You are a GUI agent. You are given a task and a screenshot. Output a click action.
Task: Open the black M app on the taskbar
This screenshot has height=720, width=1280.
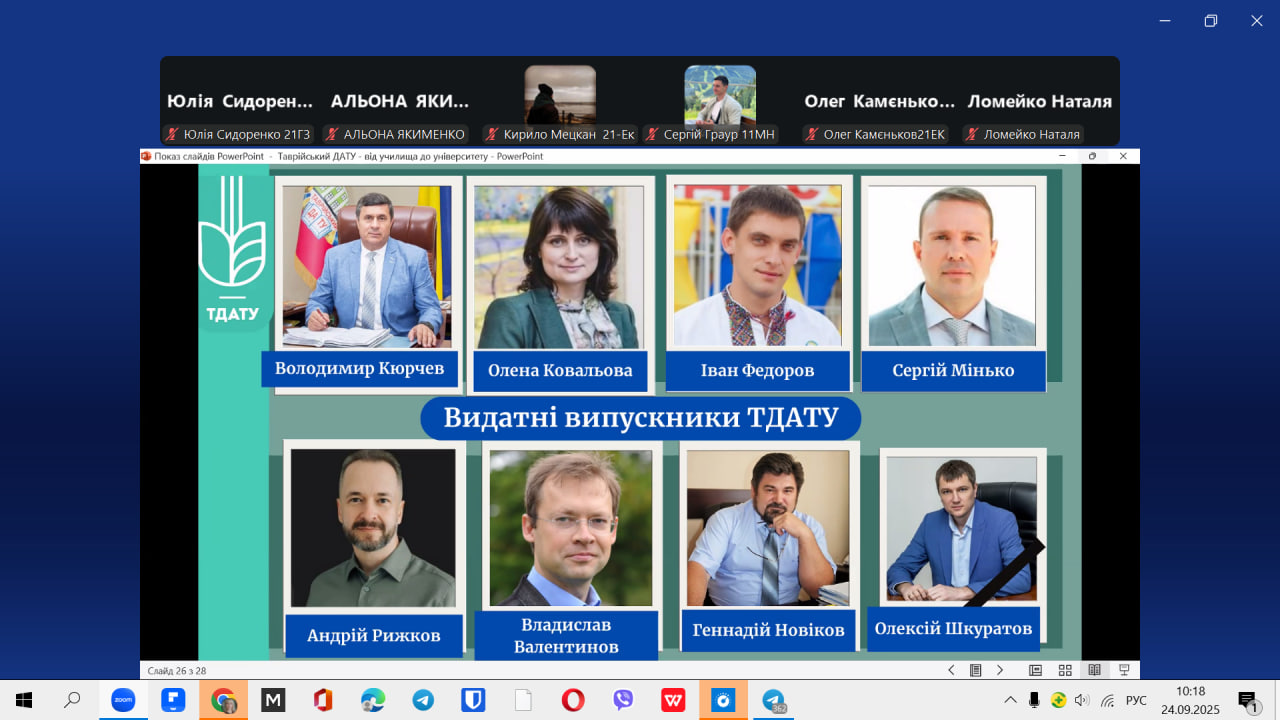tap(273, 700)
